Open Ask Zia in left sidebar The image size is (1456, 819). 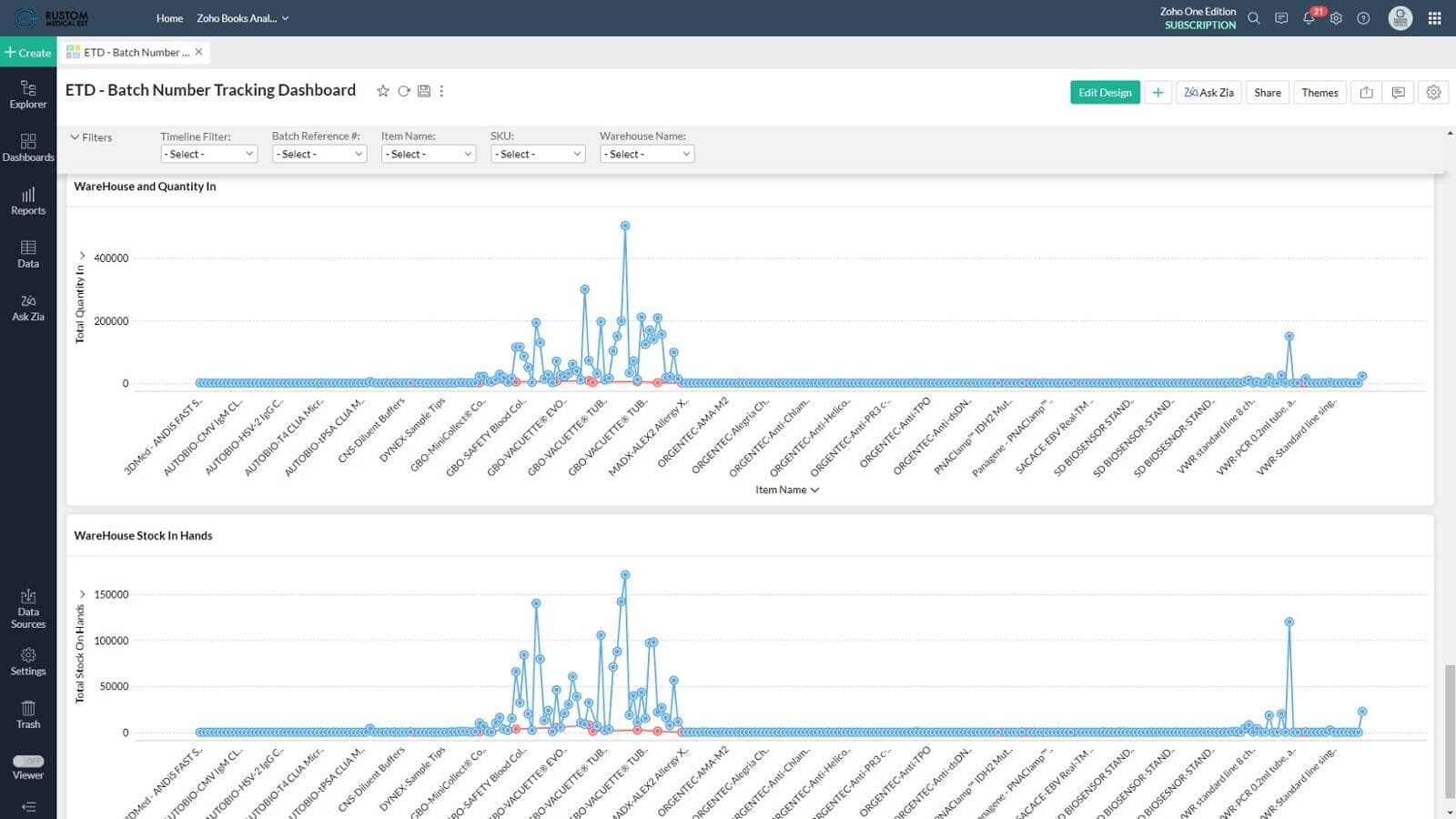[28, 307]
